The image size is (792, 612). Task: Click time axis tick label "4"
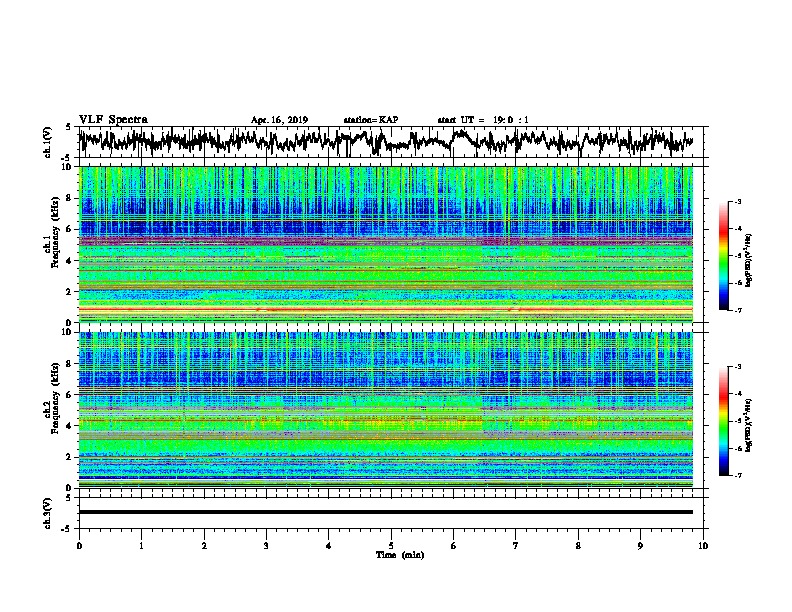[329, 546]
